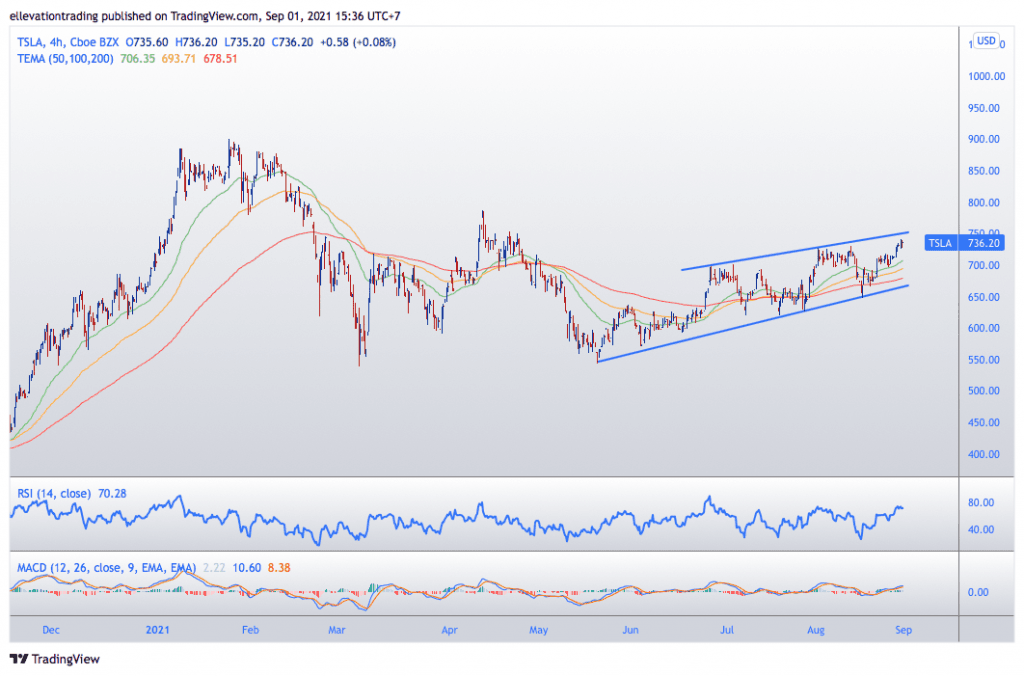Click the 600.00 price axis label

[x=984, y=329]
